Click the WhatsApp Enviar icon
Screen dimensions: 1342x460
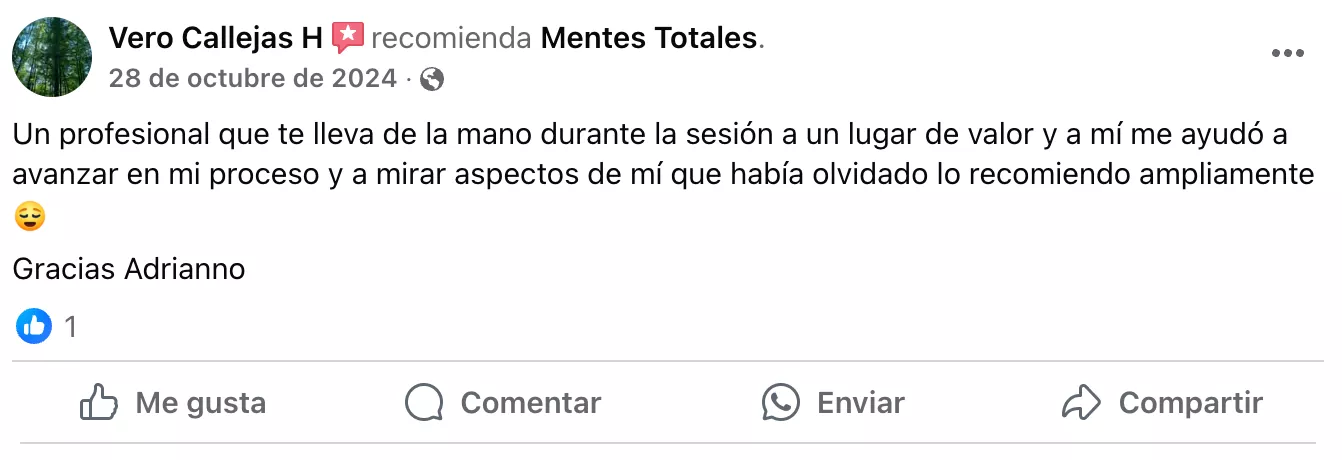coord(780,403)
